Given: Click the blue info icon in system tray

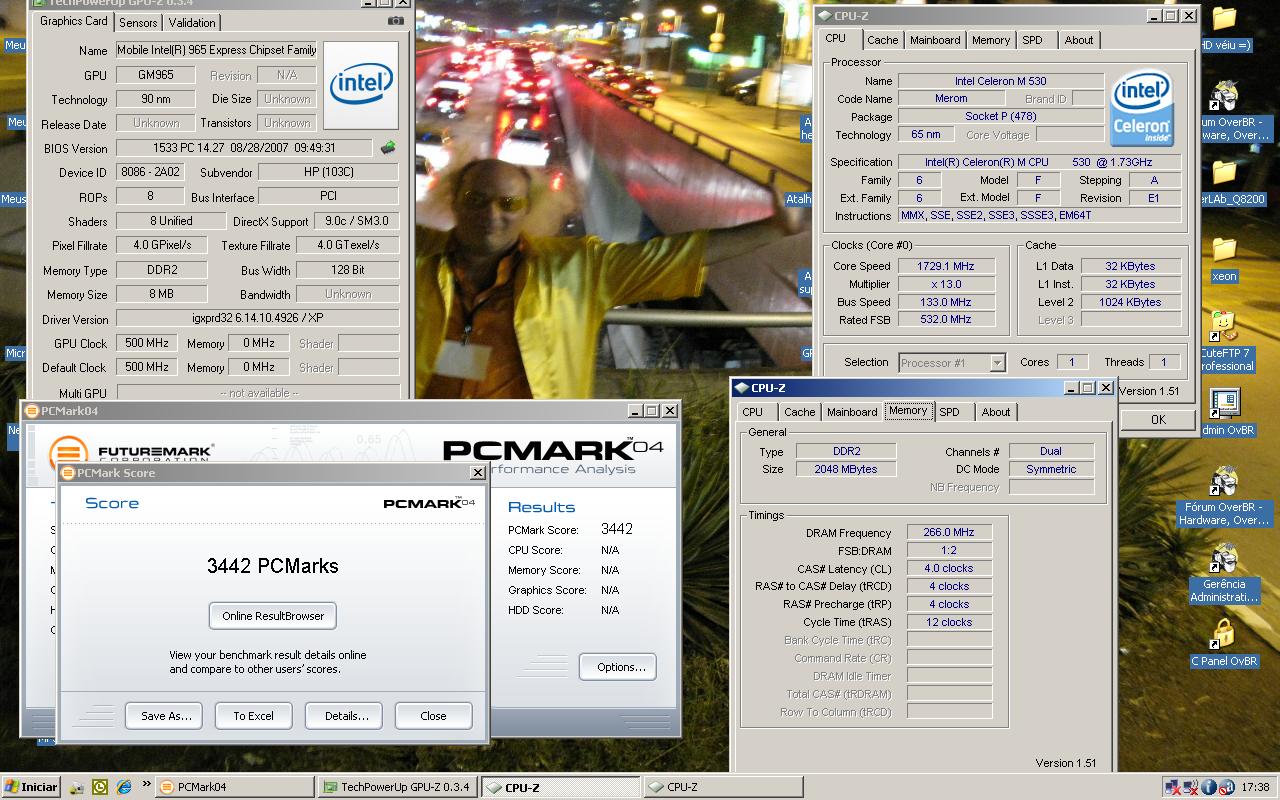Looking at the screenshot, I should [x=1208, y=787].
